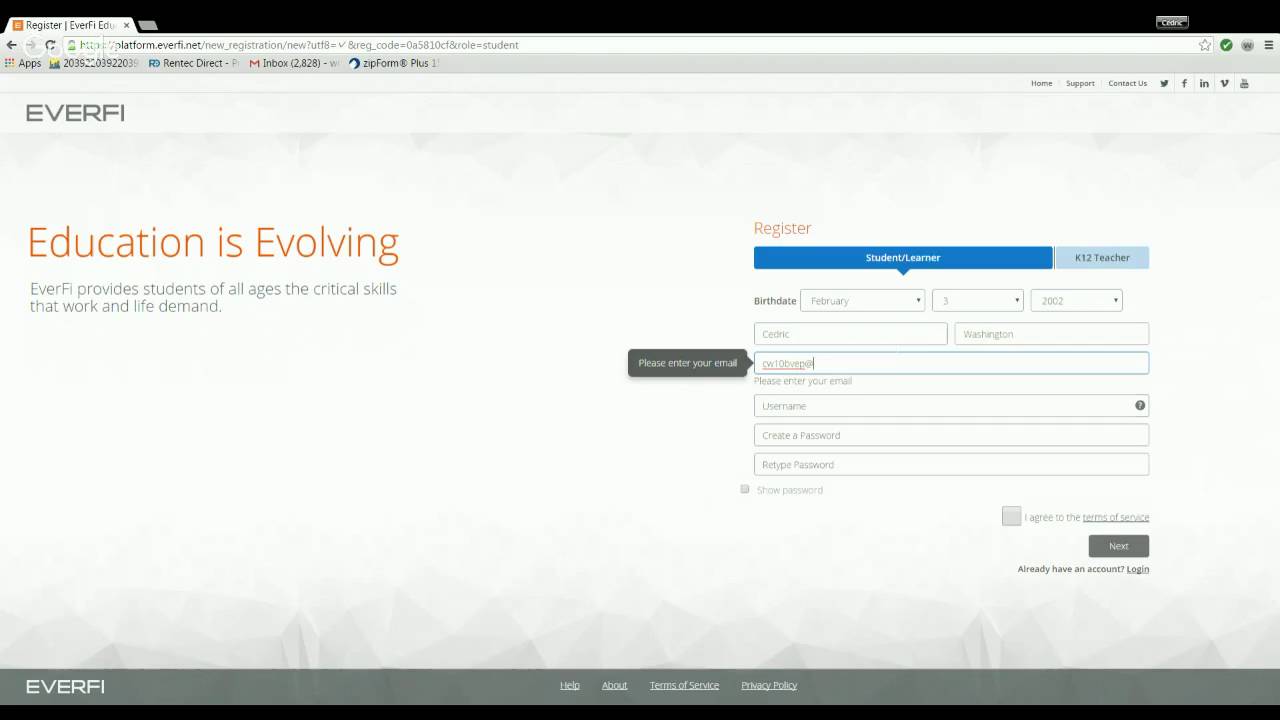Follow the Login link
The height and width of the screenshot is (720, 1280).
[x=1138, y=569]
